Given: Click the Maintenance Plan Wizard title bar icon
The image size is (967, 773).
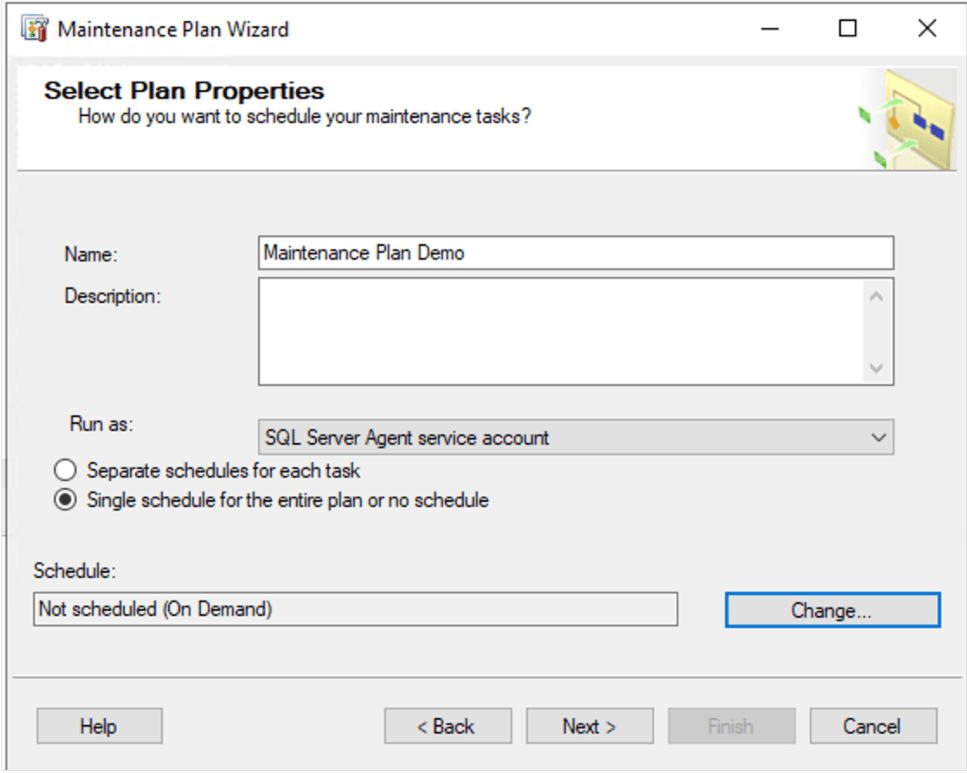Looking at the screenshot, I should 35,29.
